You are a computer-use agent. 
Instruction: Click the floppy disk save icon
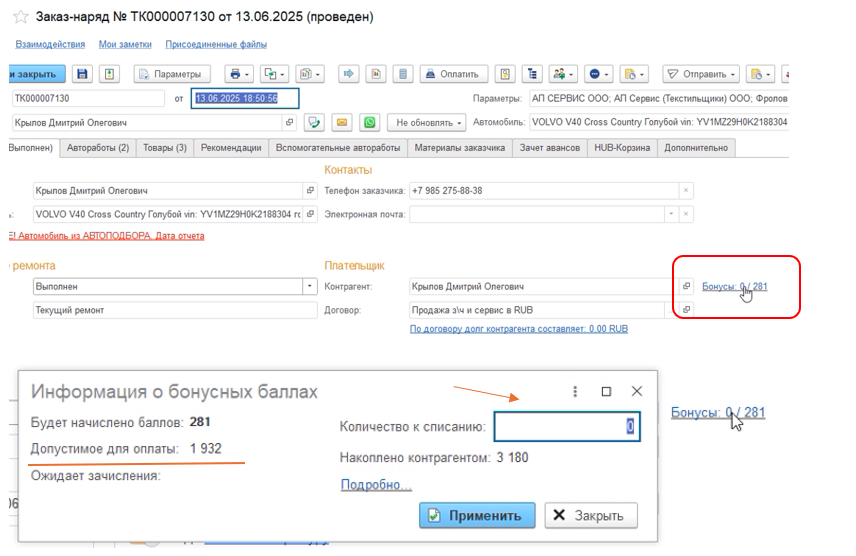[82, 74]
